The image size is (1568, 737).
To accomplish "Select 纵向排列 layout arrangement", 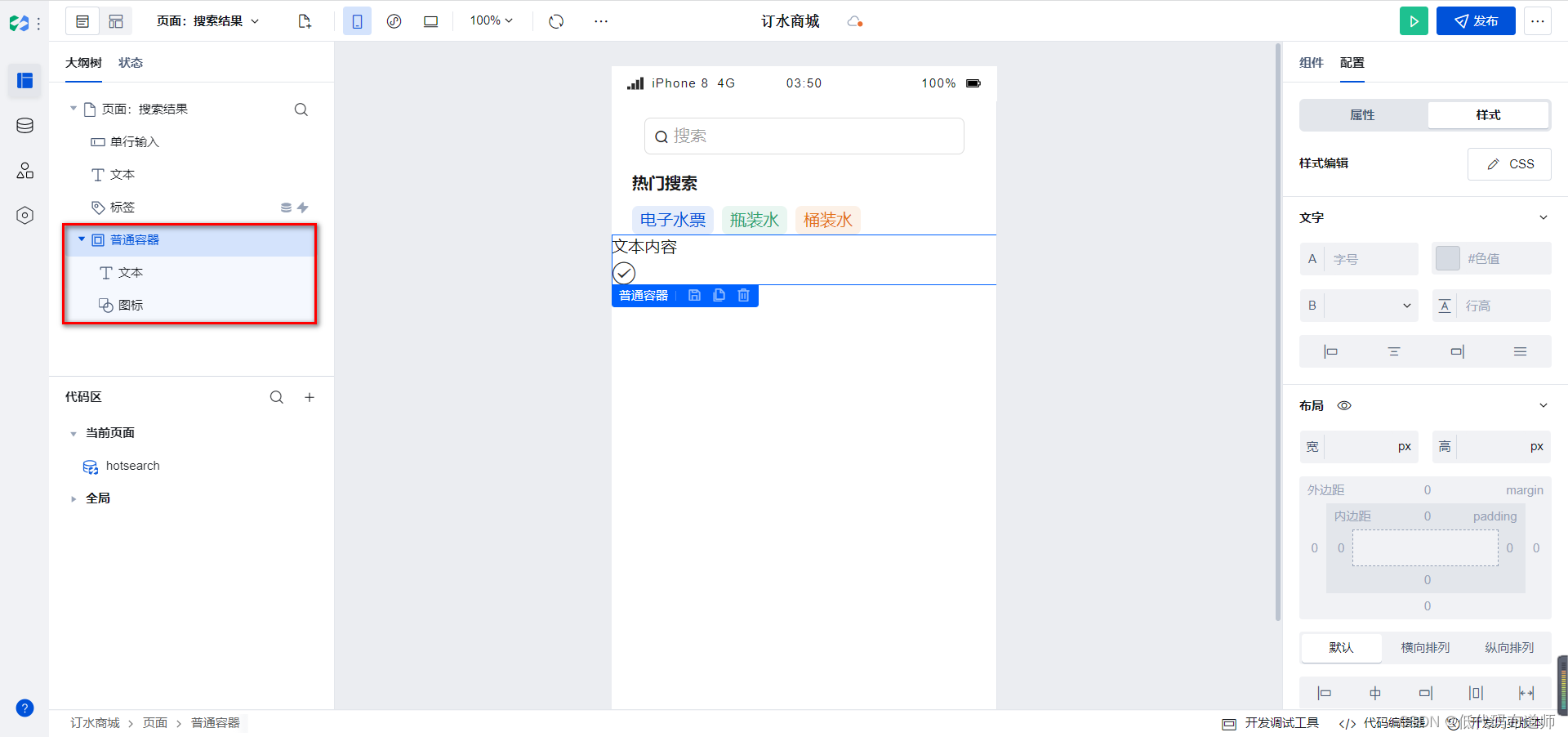I will (x=1509, y=648).
